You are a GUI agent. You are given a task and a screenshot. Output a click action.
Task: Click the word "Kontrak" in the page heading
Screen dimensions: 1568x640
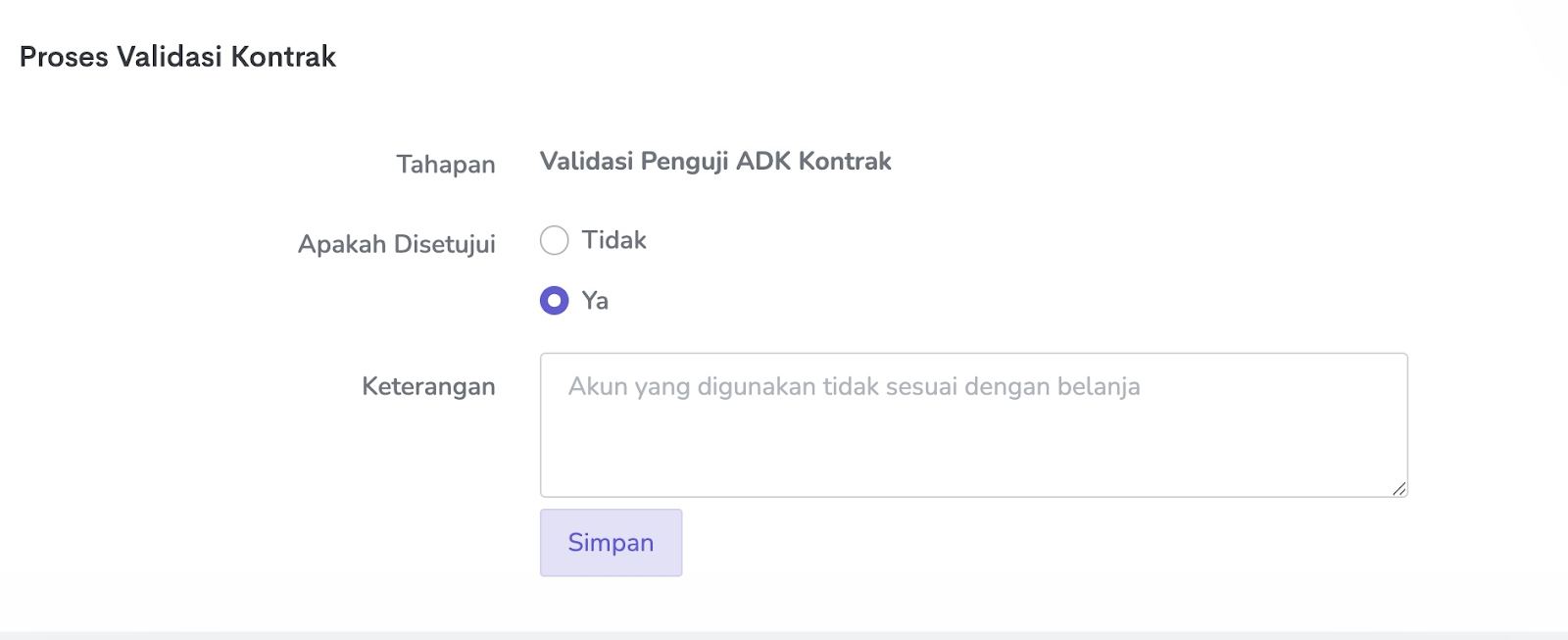[283, 57]
